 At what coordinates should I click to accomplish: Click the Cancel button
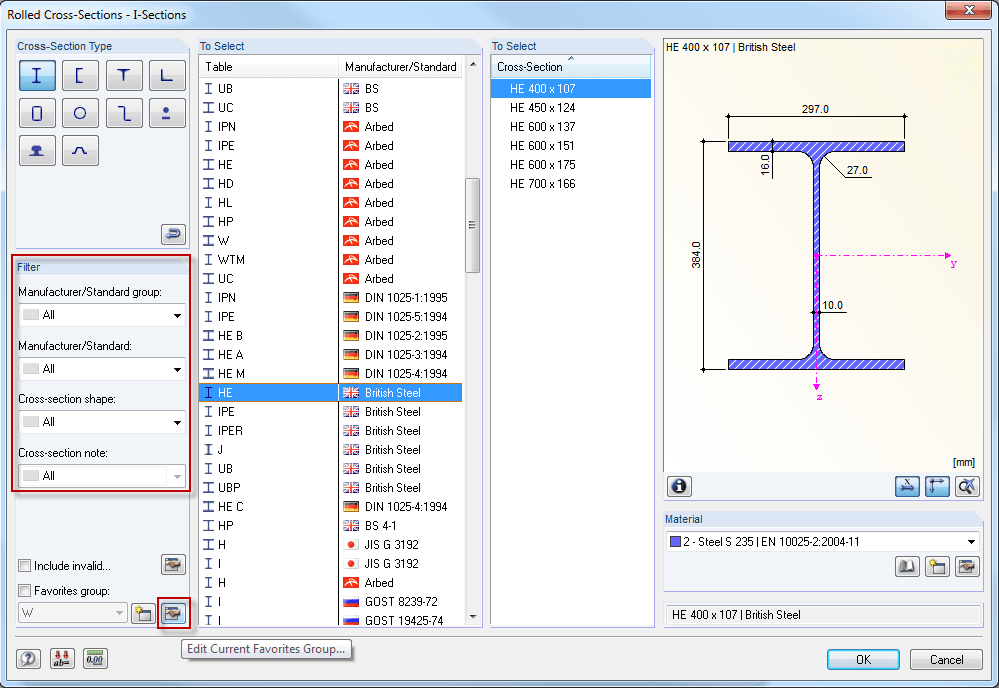coord(945,659)
